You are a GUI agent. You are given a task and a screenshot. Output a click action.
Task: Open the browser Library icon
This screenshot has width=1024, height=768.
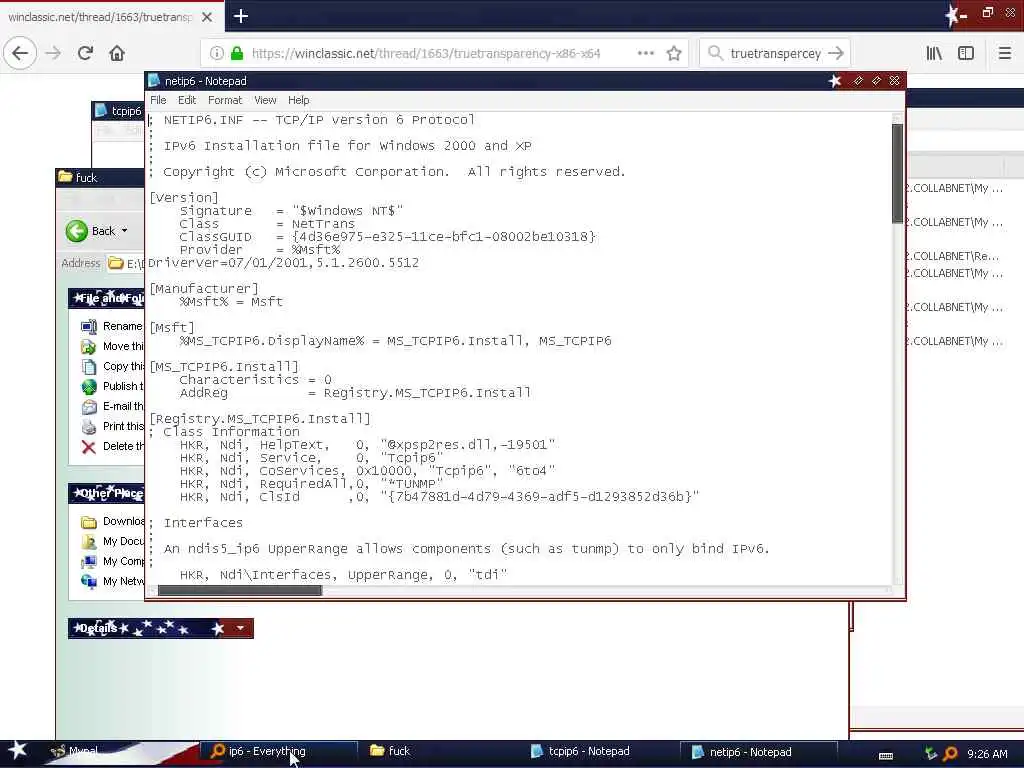(x=934, y=54)
